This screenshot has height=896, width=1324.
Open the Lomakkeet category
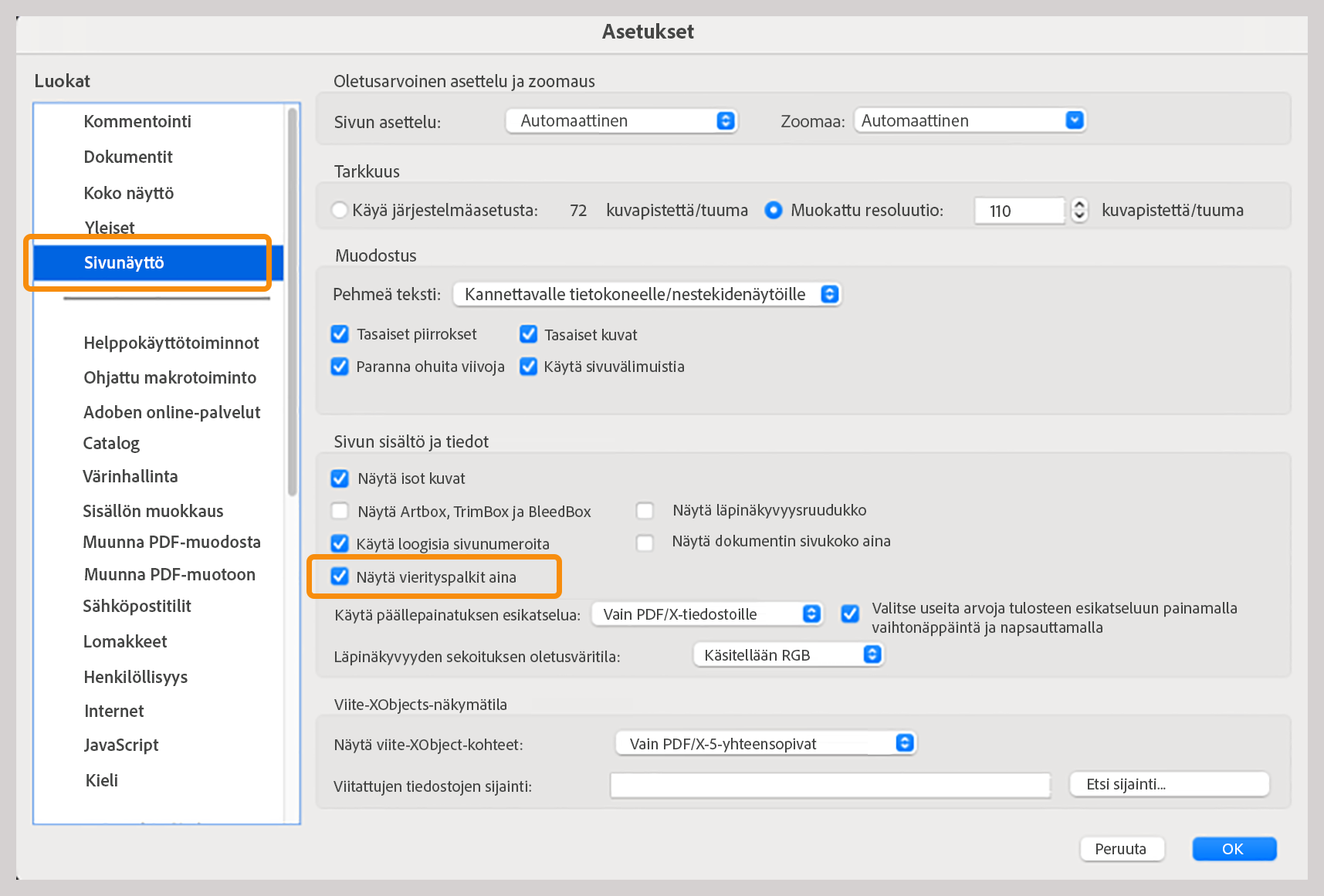[124, 641]
